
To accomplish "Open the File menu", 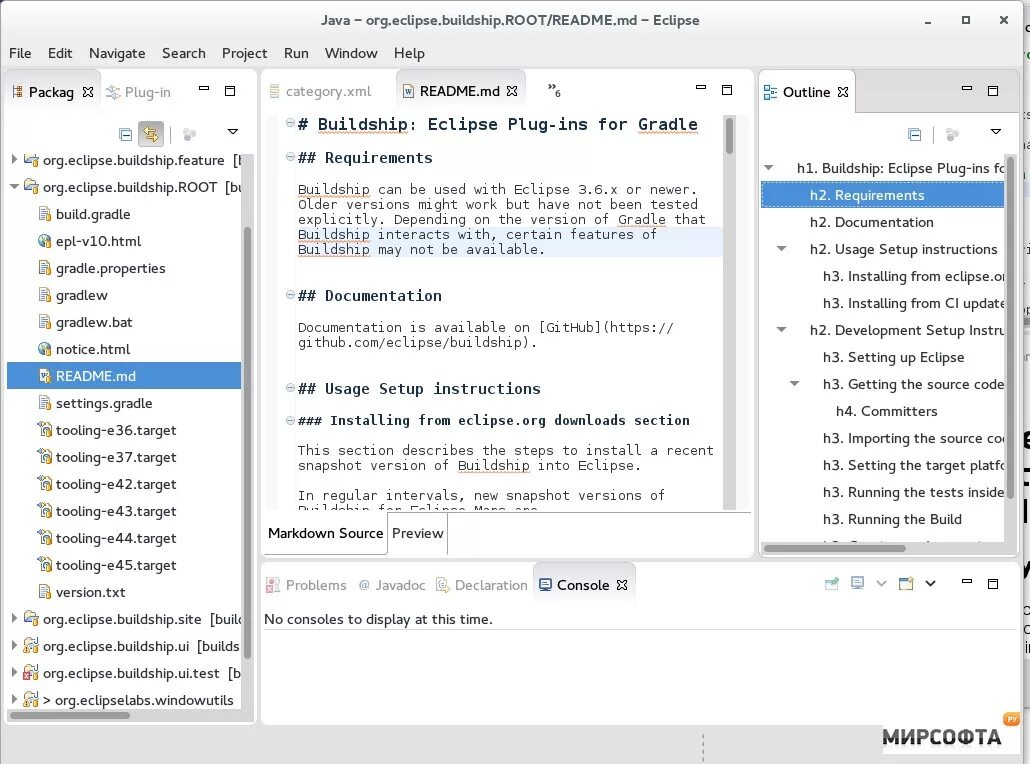I will point(20,53).
